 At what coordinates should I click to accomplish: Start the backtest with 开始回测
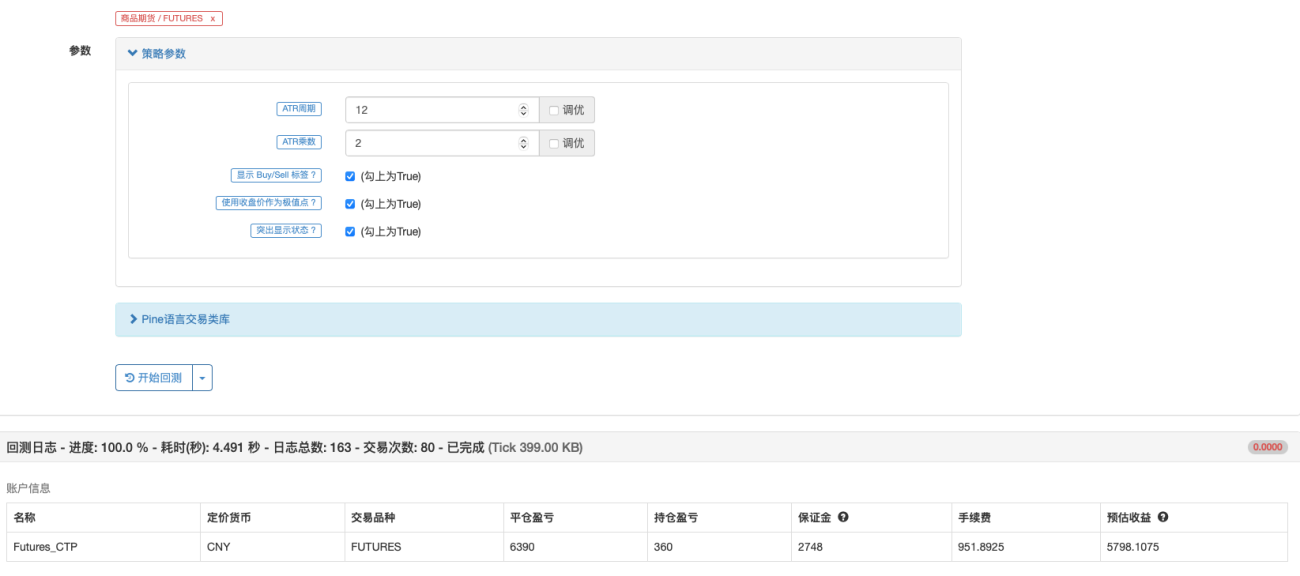coord(154,377)
